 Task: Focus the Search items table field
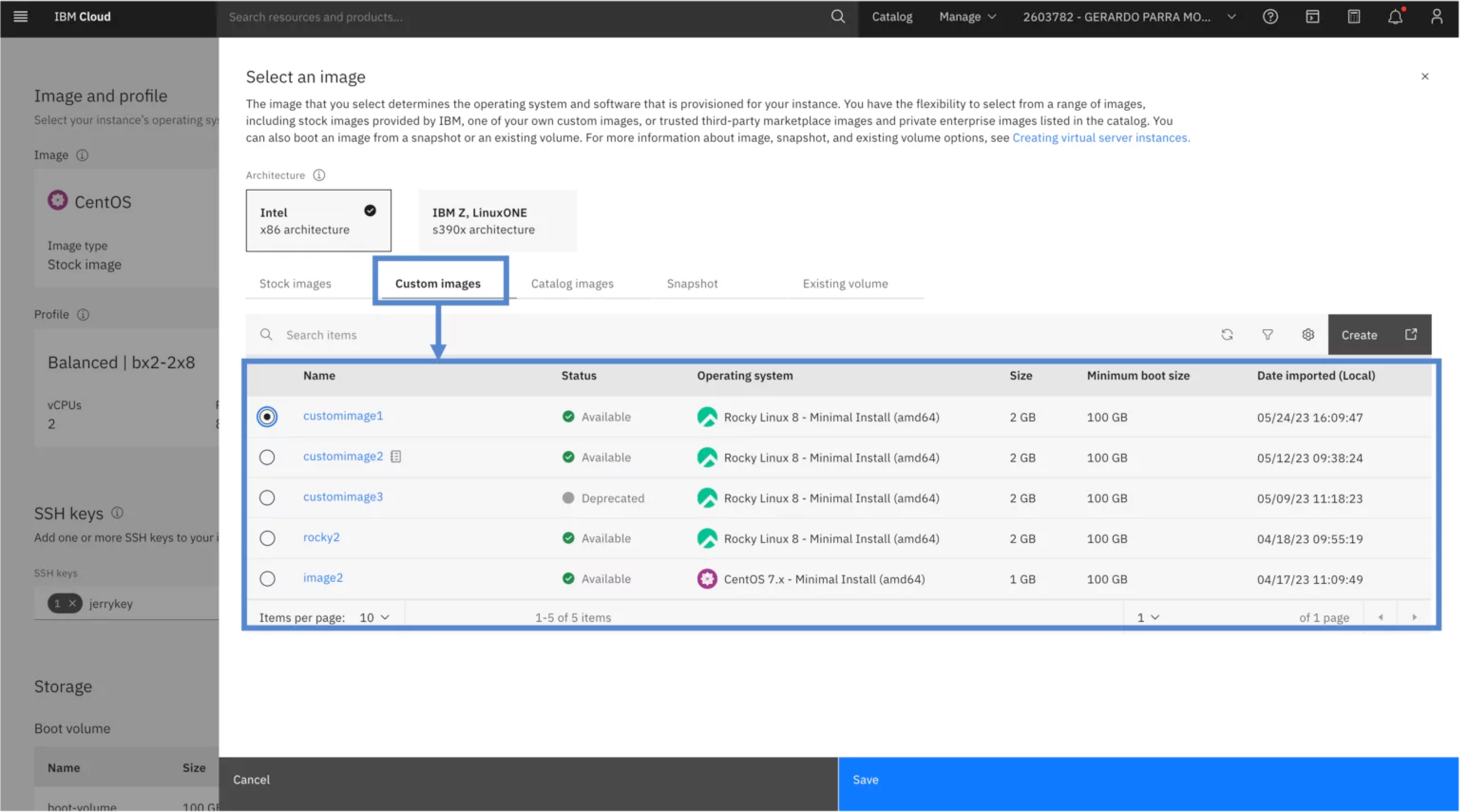coord(725,335)
